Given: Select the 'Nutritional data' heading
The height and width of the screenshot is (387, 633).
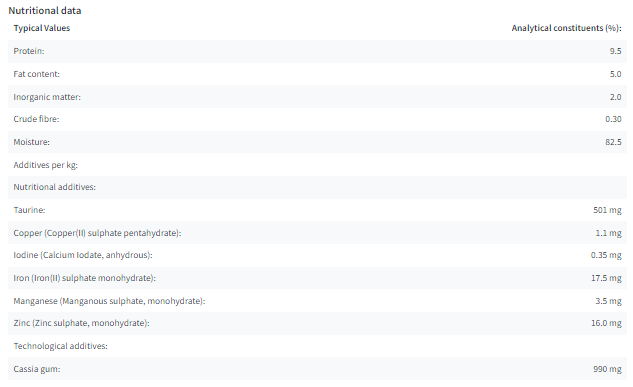Looking at the screenshot, I should pos(45,11).
